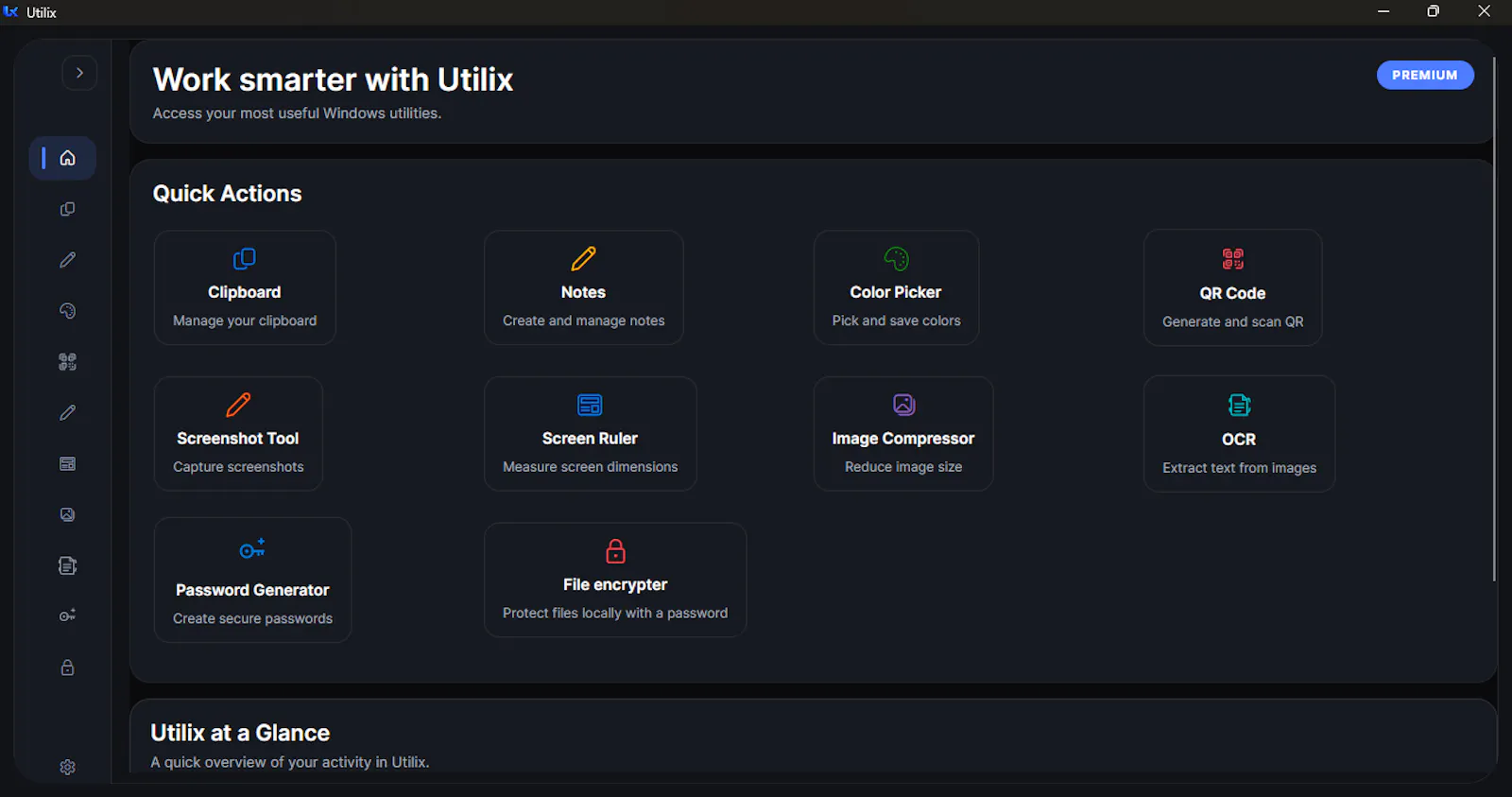Click the blue Screen Ruler card icon
The width and height of the screenshot is (1512, 797).
(x=590, y=405)
